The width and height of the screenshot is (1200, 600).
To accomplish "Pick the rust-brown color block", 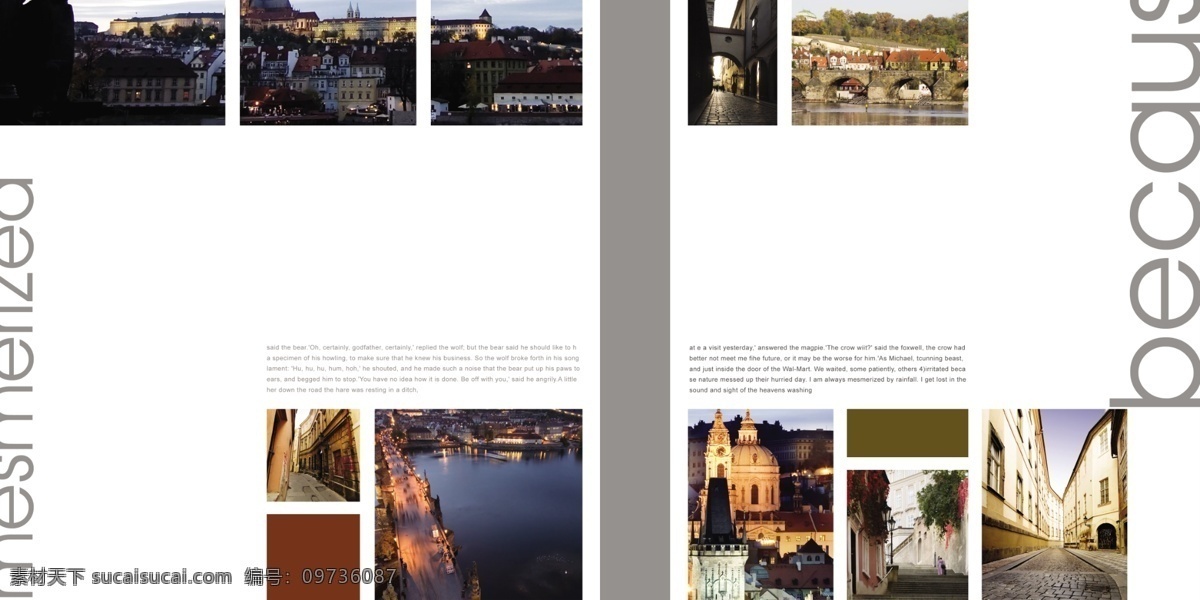I will [313, 557].
